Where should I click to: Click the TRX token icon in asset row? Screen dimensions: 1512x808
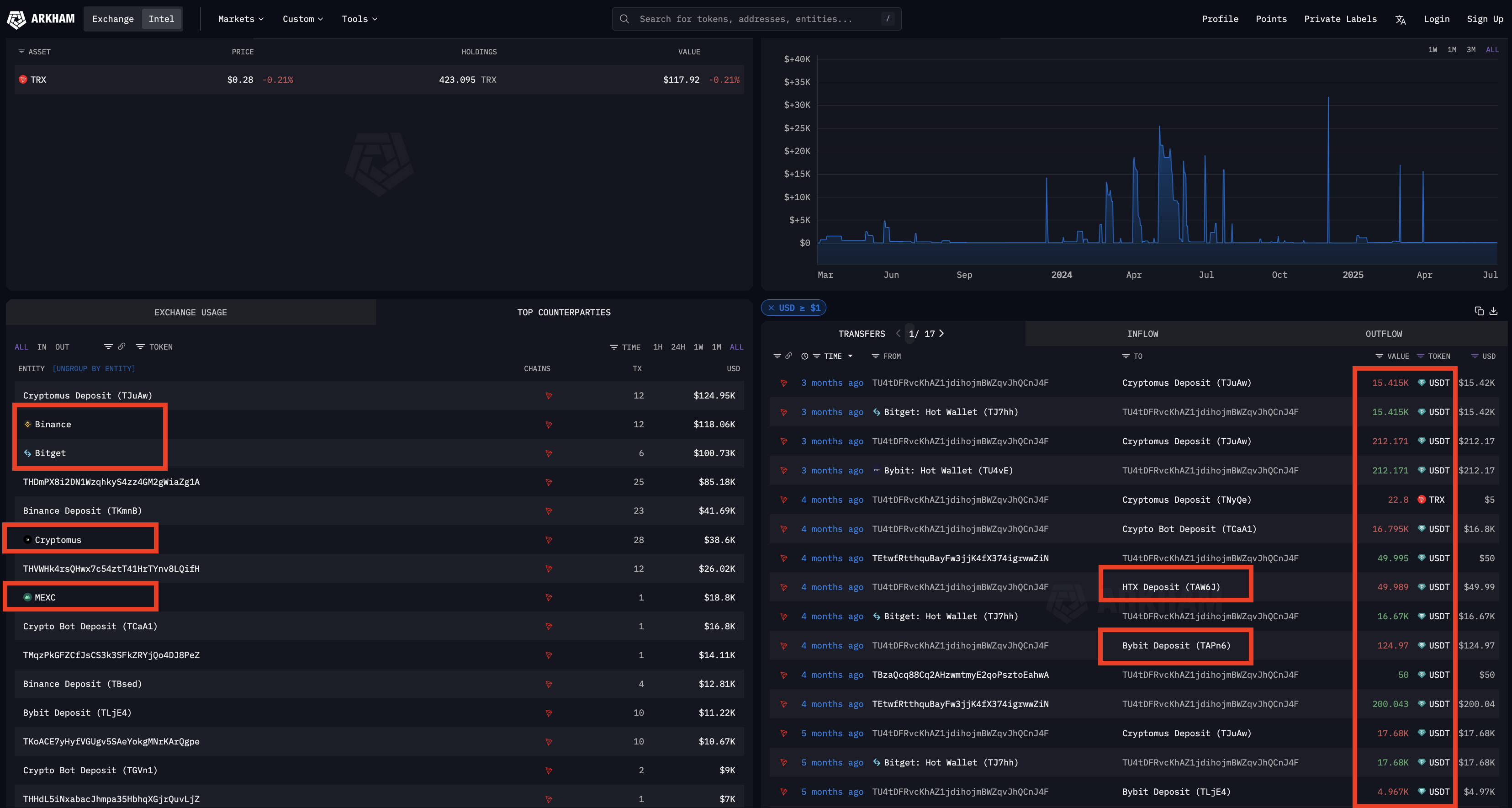pos(23,79)
